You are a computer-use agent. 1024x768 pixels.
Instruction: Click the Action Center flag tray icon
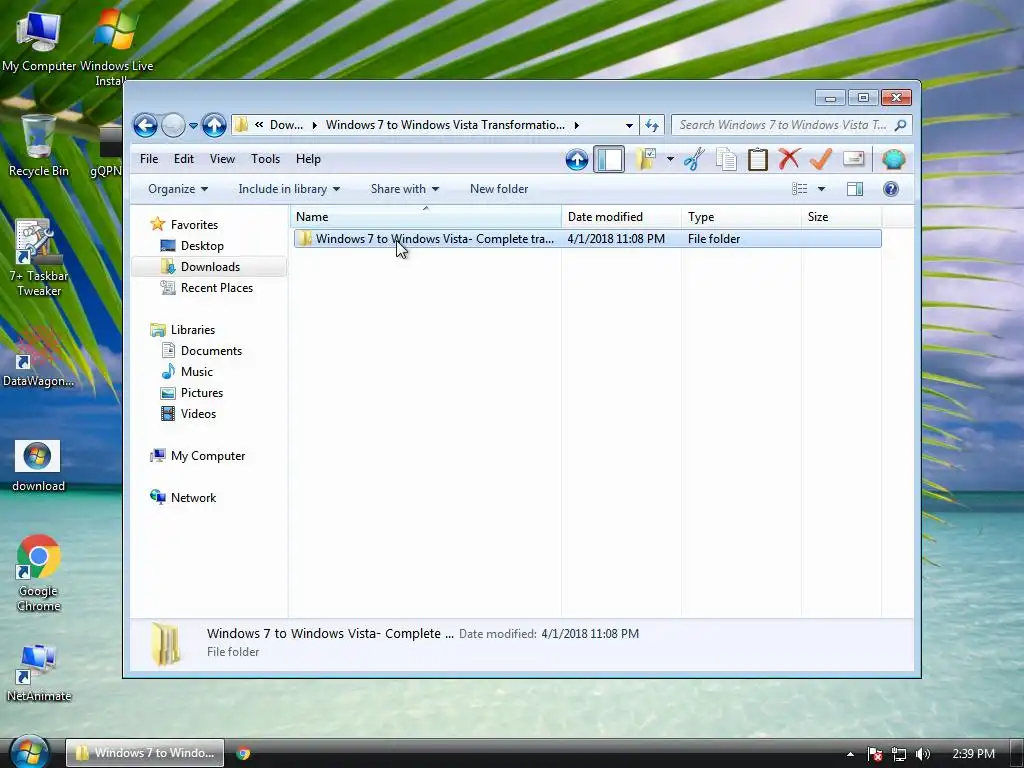click(x=875, y=754)
